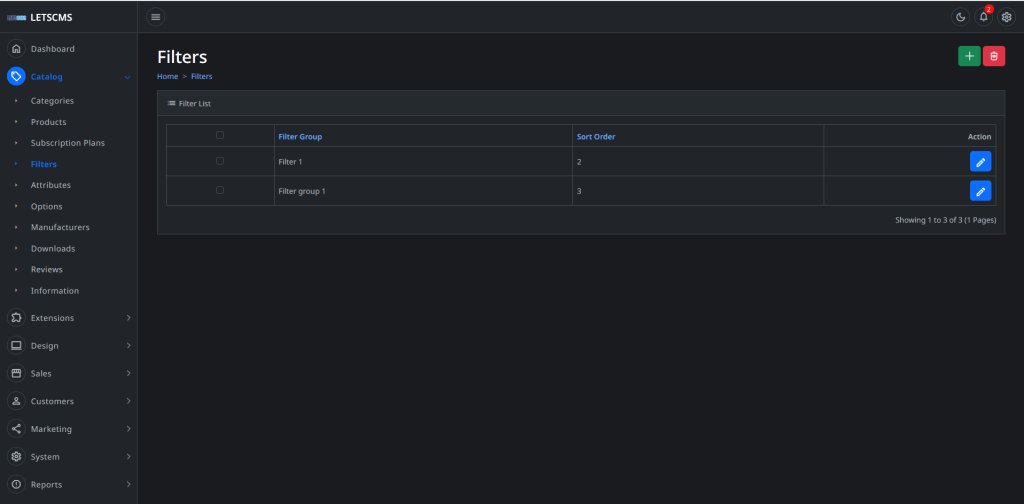Open Products in the sidebar
The height and width of the screenshot is (504, 1024).
[x=48, y=122]
